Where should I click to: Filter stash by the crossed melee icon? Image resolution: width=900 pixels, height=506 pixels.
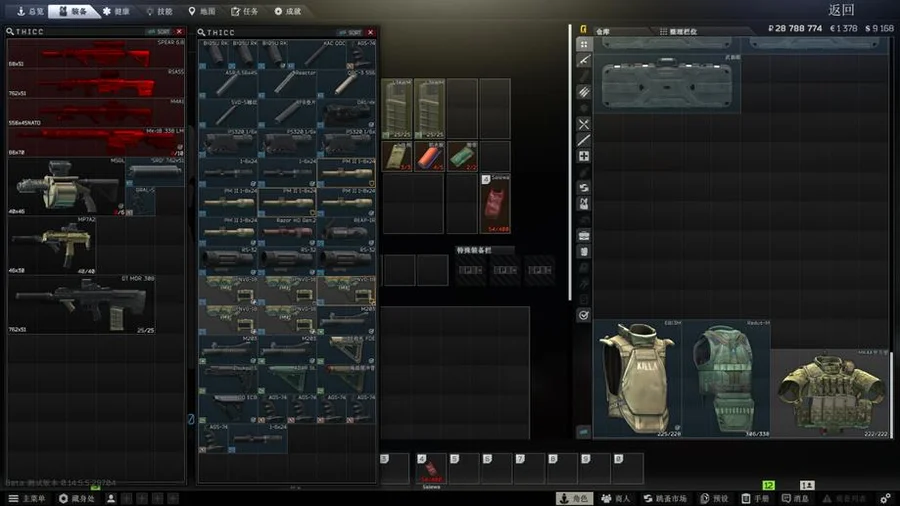click(x=584, y=124)
